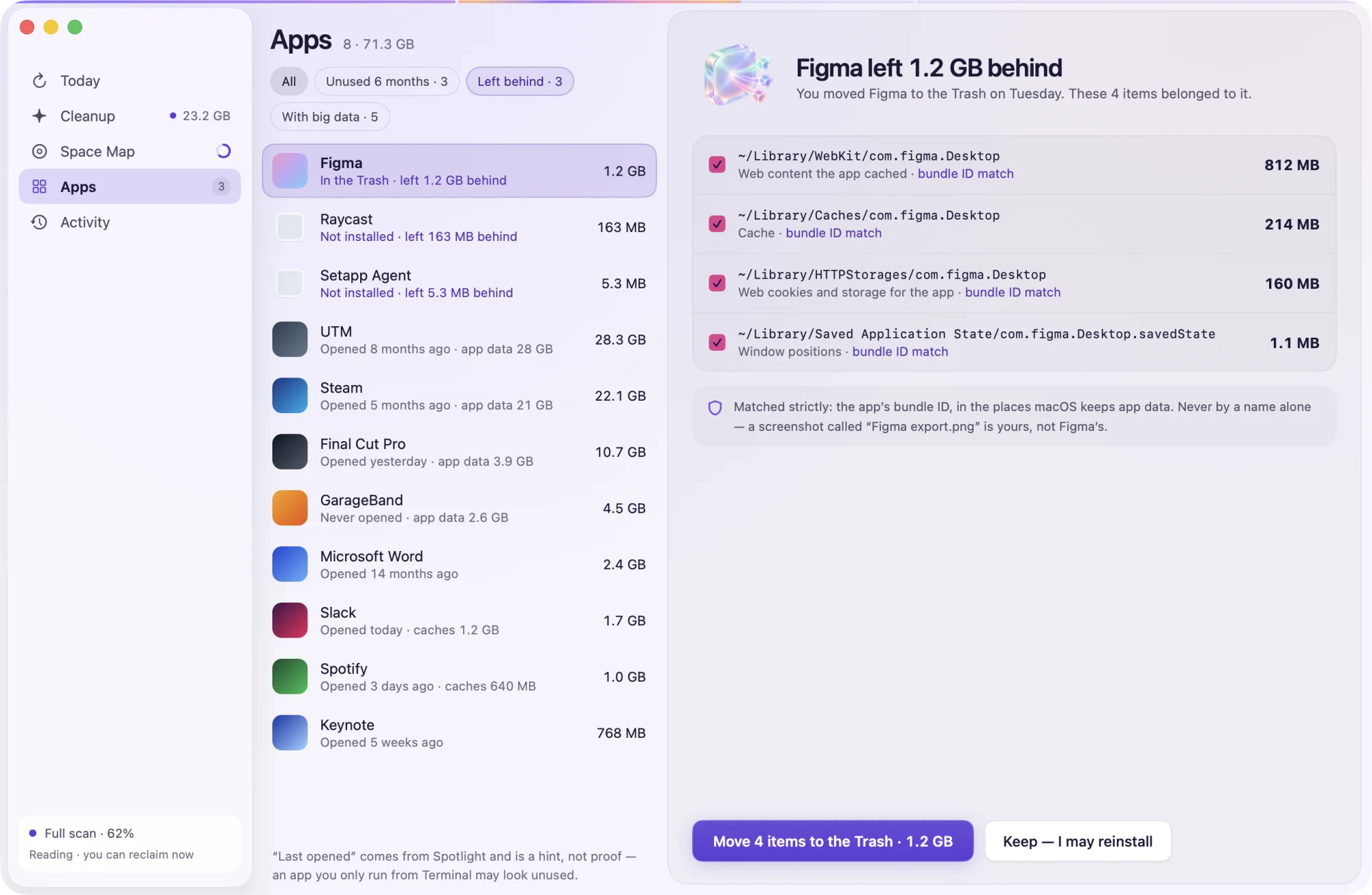Select the Final Cut Pro app icon

click(x=289, y=452)
